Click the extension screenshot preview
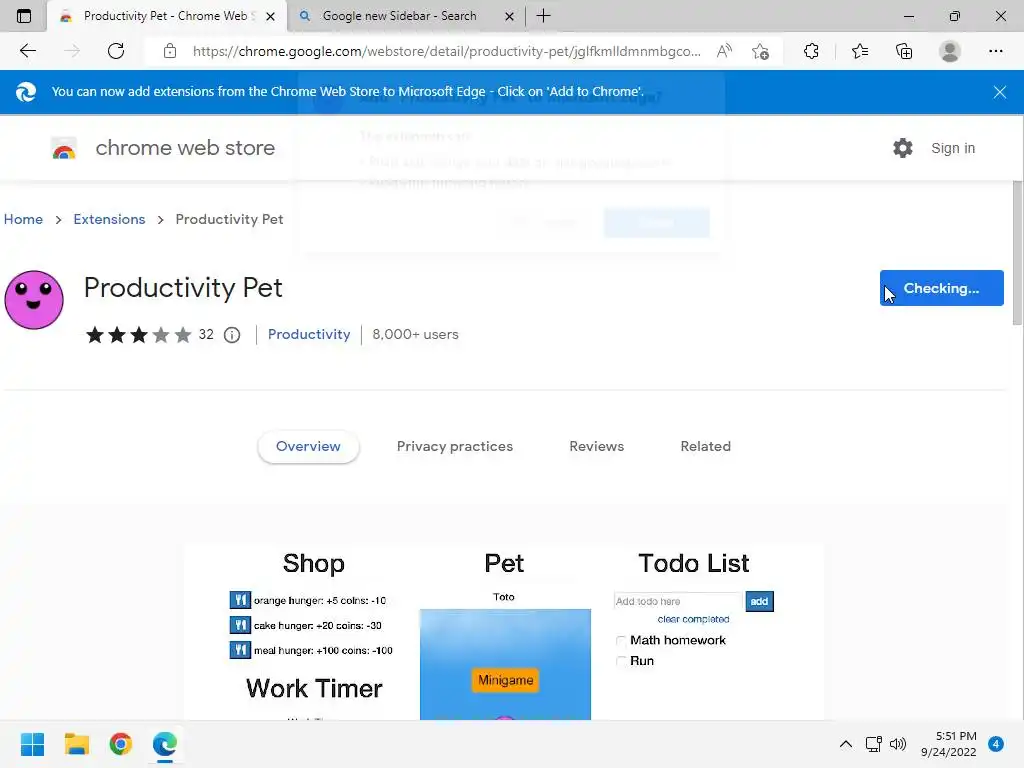1024x768 pixels. [504, 632]
